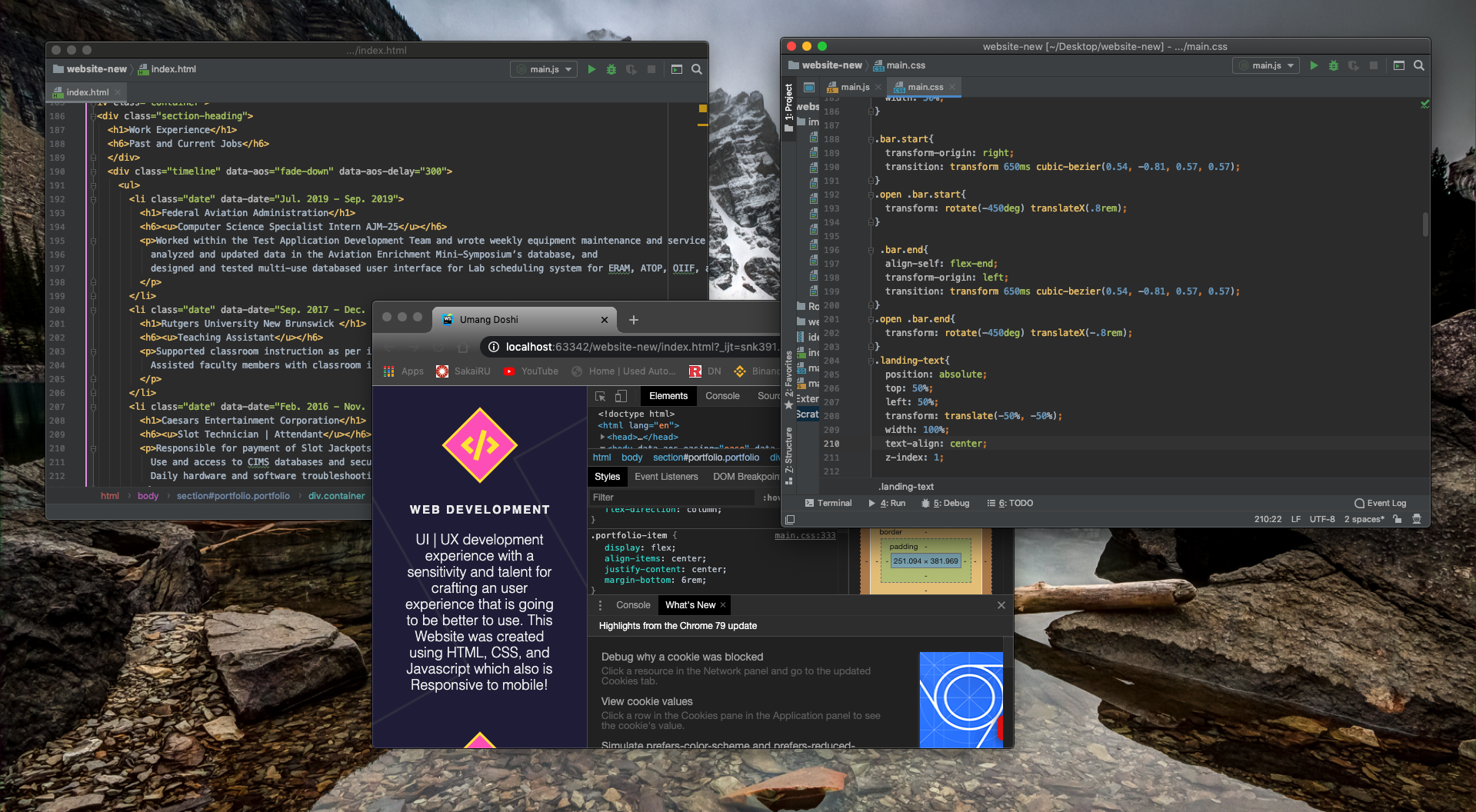Select the main.css editor tab

point(925,87)
